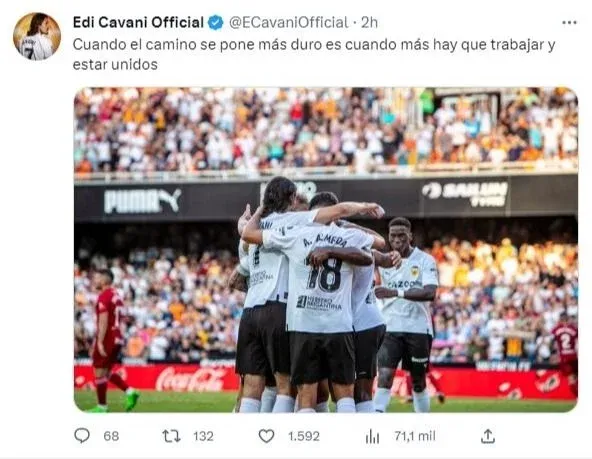Click the 1.592 likes count
This screenshot has width=592, height=459.
pos(304,436)
